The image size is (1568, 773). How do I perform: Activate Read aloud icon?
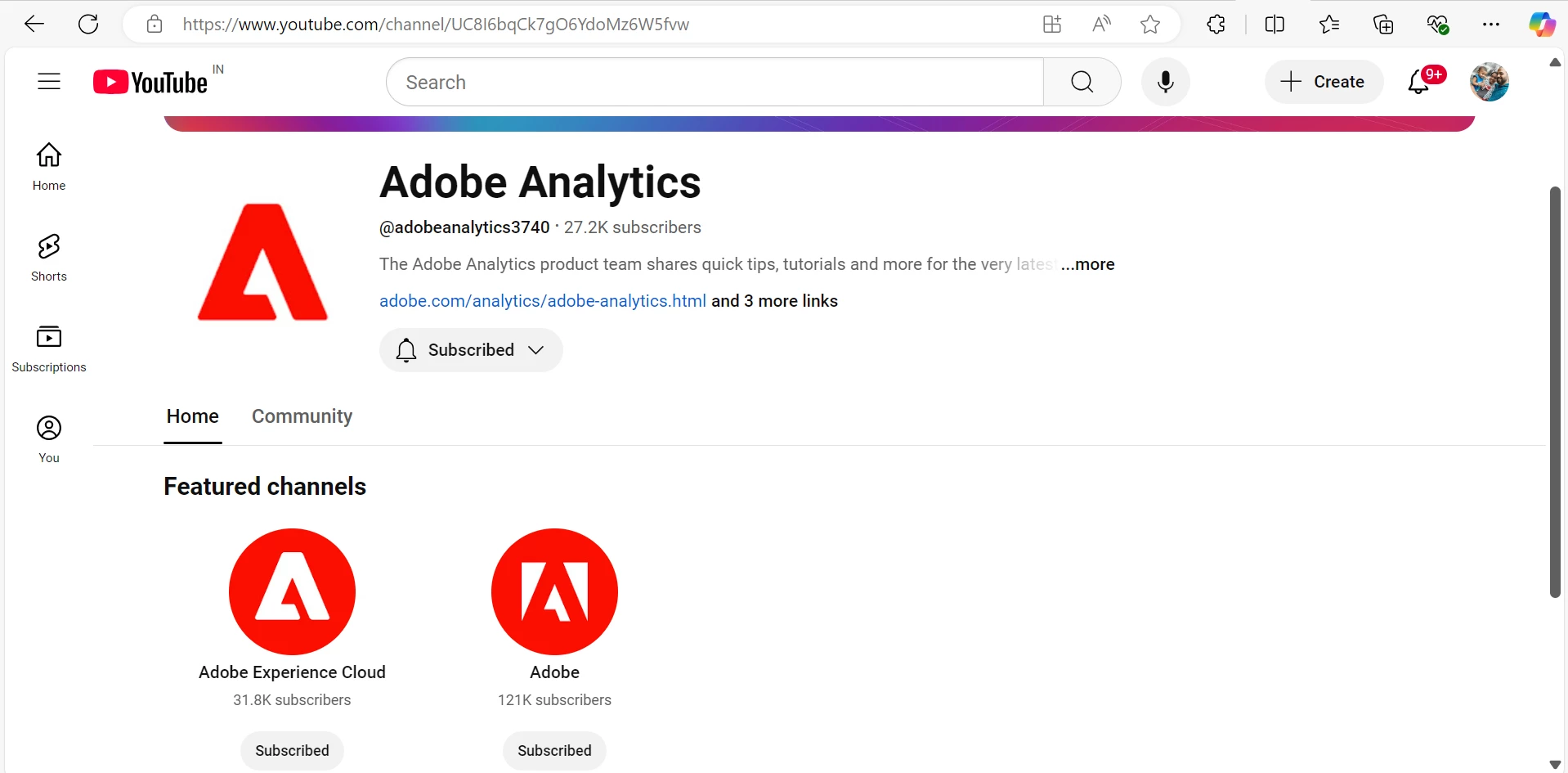tap(1101, 25)
